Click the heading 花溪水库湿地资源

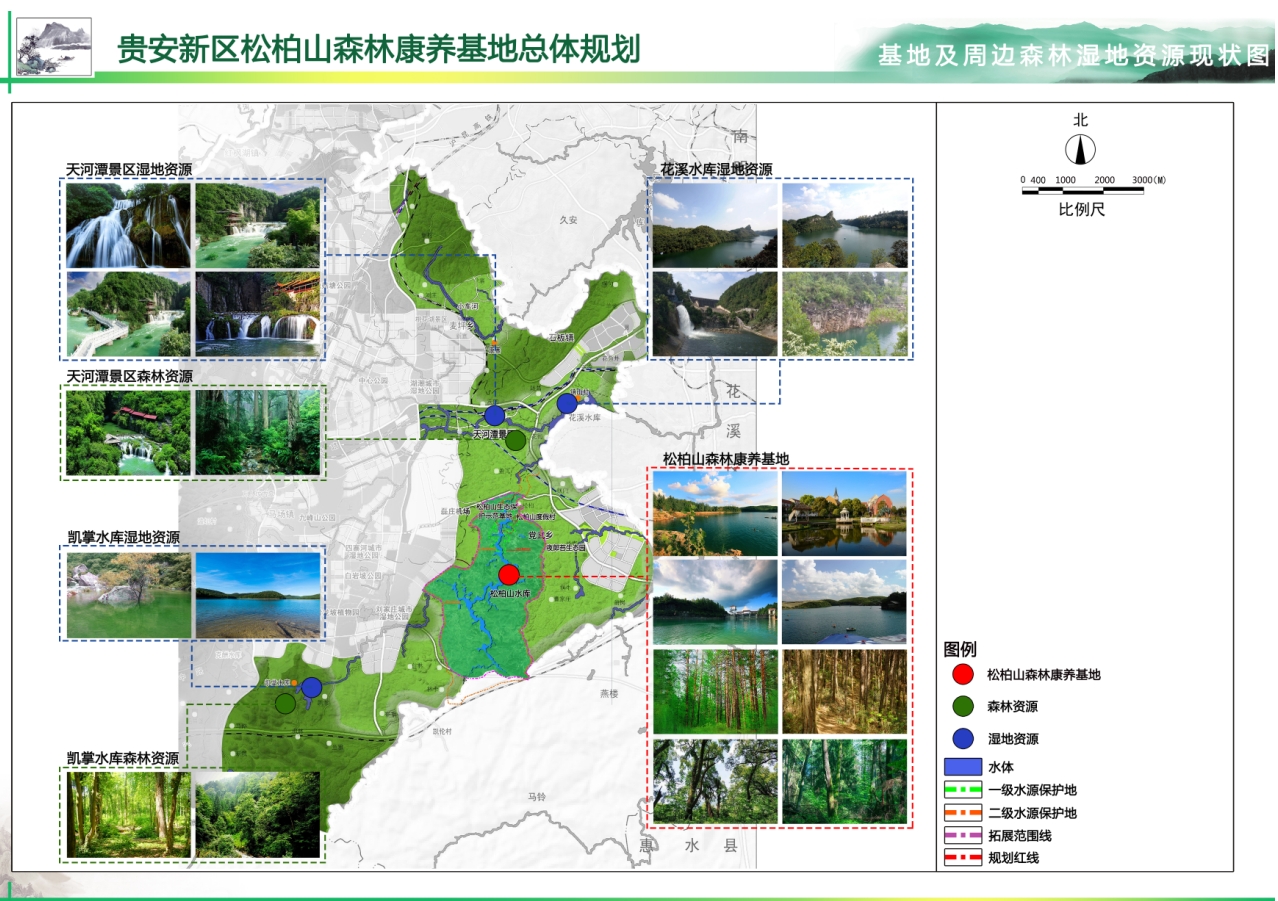click(716, 169)
